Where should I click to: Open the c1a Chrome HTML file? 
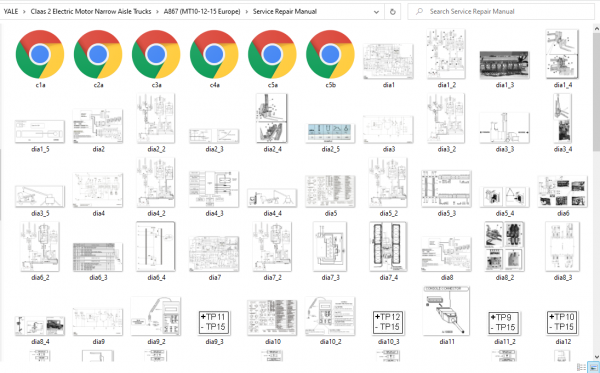pos(40,55)
